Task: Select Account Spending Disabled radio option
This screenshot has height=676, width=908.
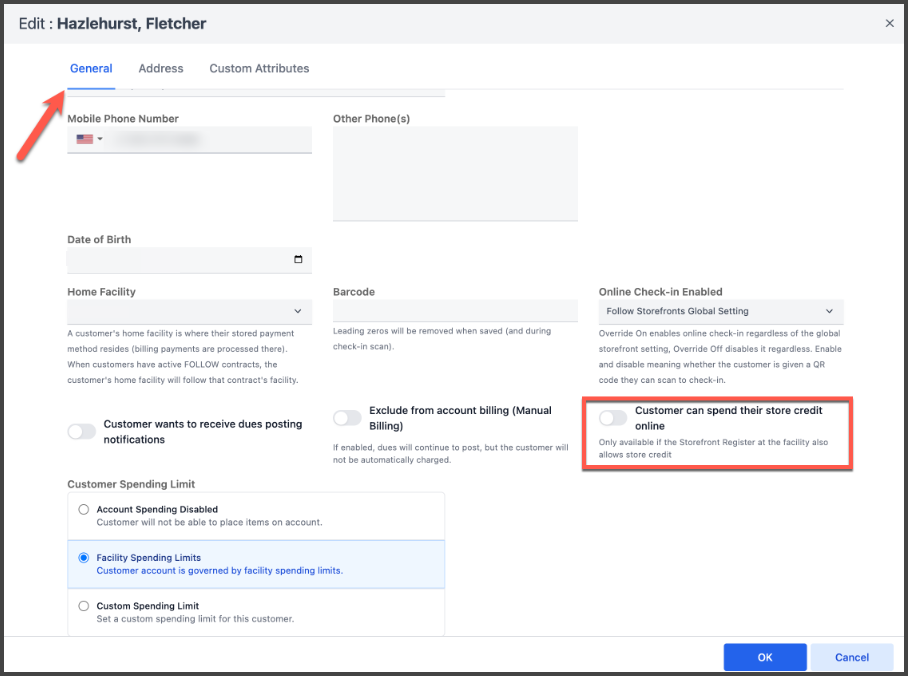Action: (84, 510)
